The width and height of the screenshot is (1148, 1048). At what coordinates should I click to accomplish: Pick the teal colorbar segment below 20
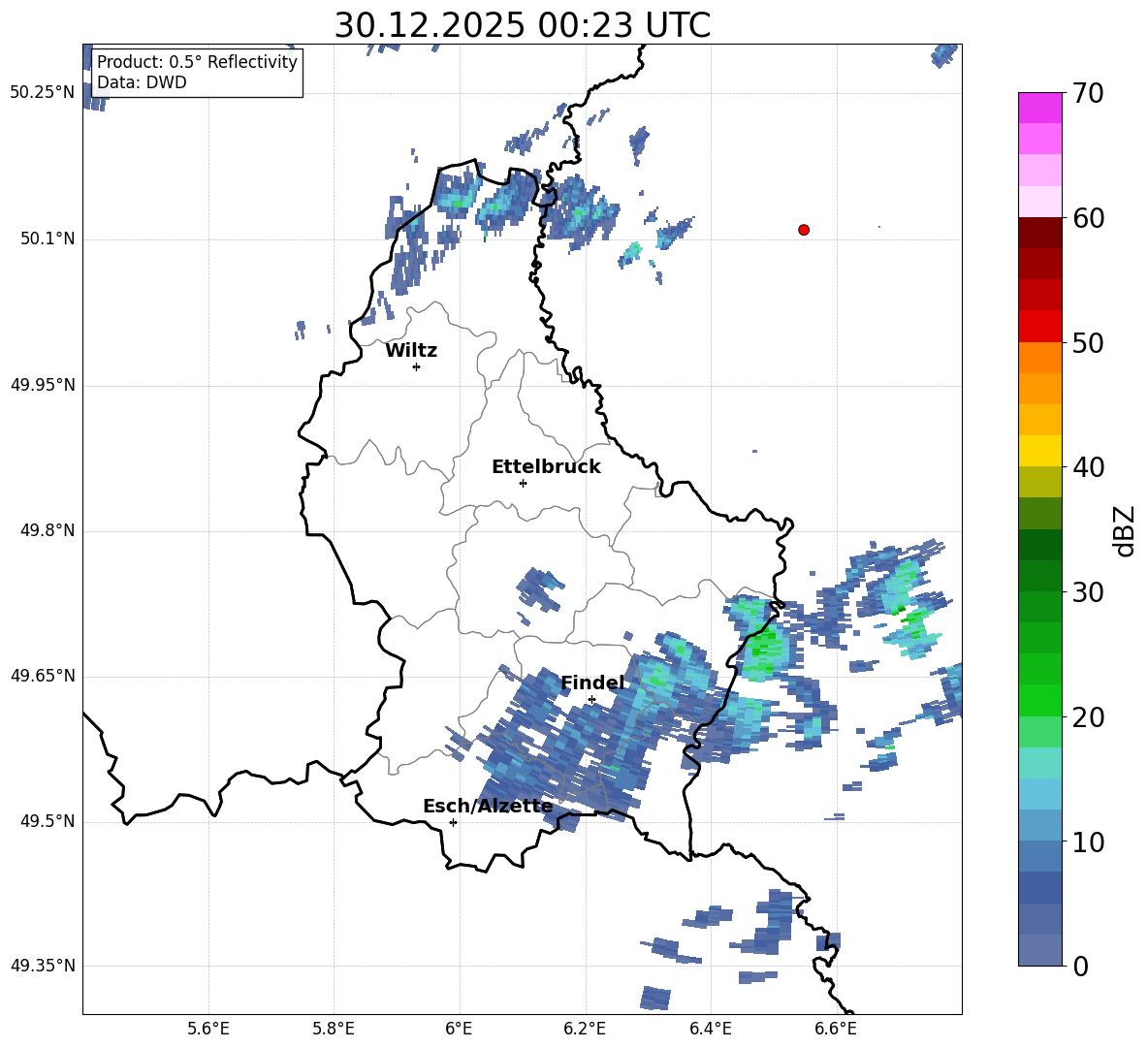1039,763
